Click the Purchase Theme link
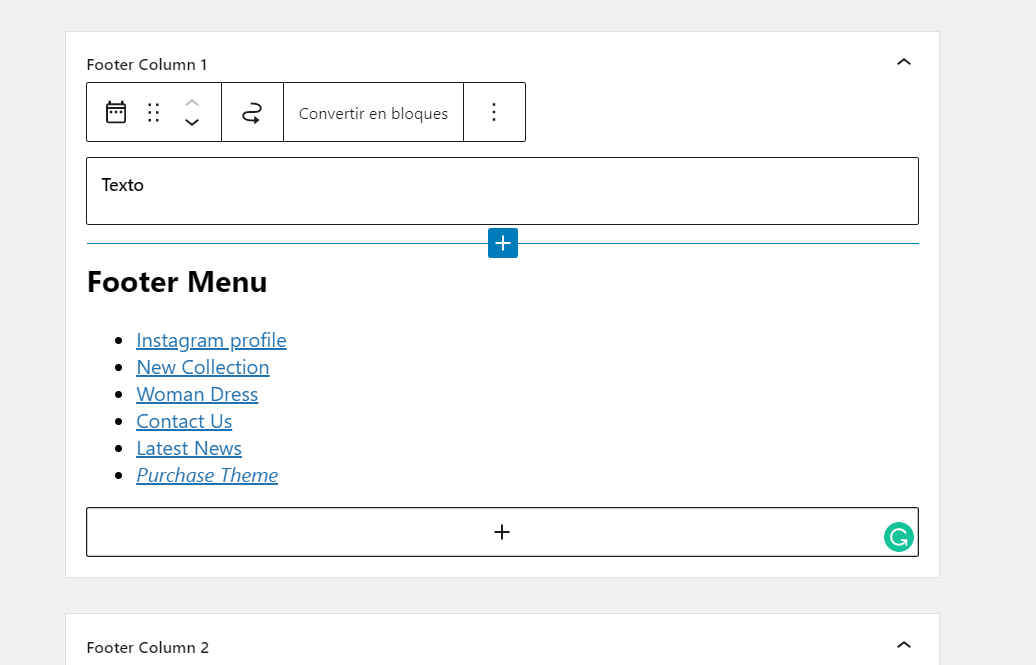This screenshot has height=665, width=1036. (x=207, y=475)
